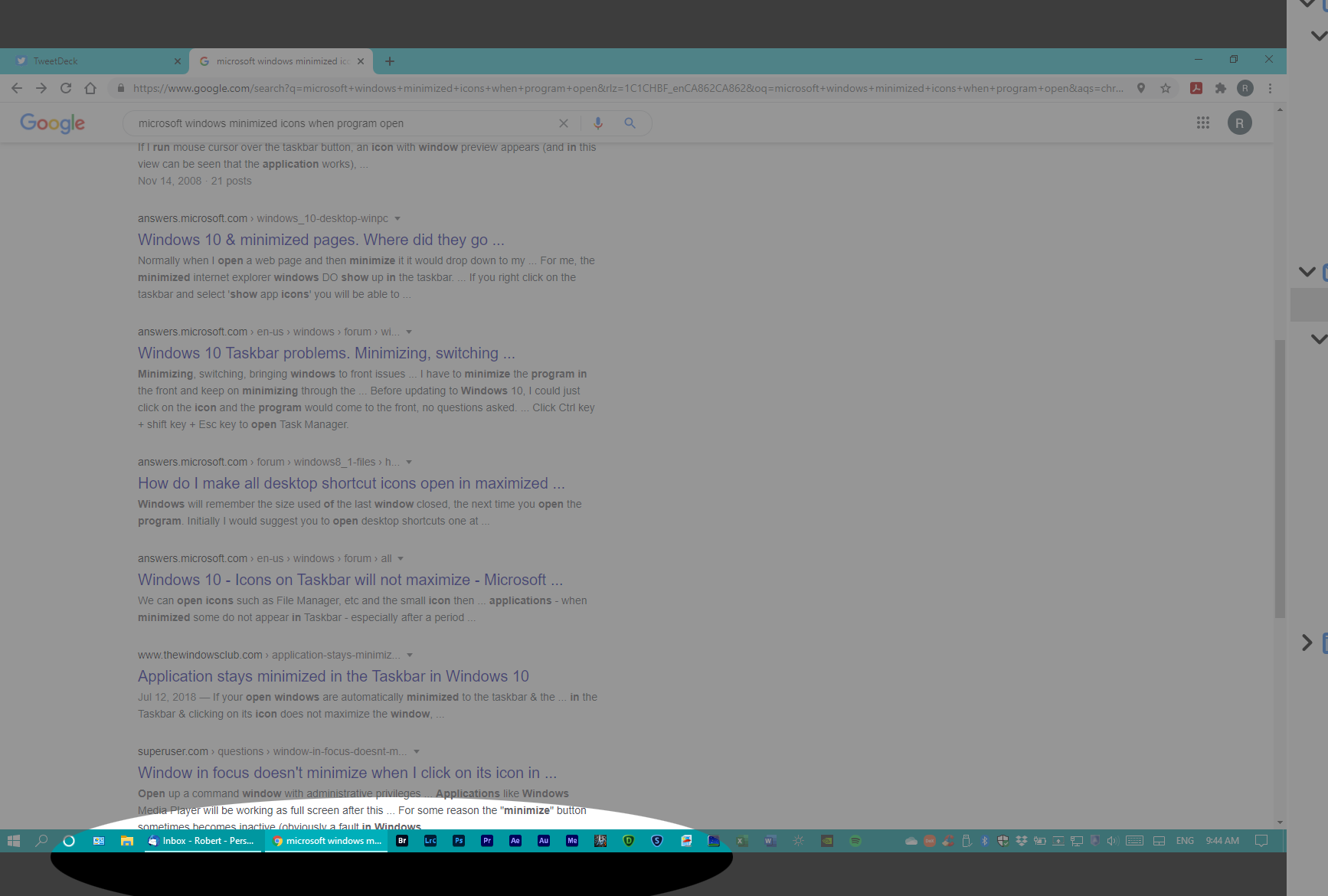Clear the Google search box text
The width and height of the screenshot is (1328, 896).
[x=564, y=123]
